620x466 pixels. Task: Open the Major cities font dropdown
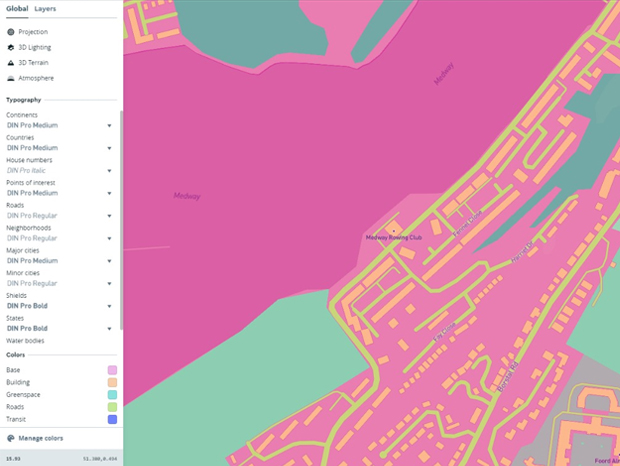[x=59, y=260]
